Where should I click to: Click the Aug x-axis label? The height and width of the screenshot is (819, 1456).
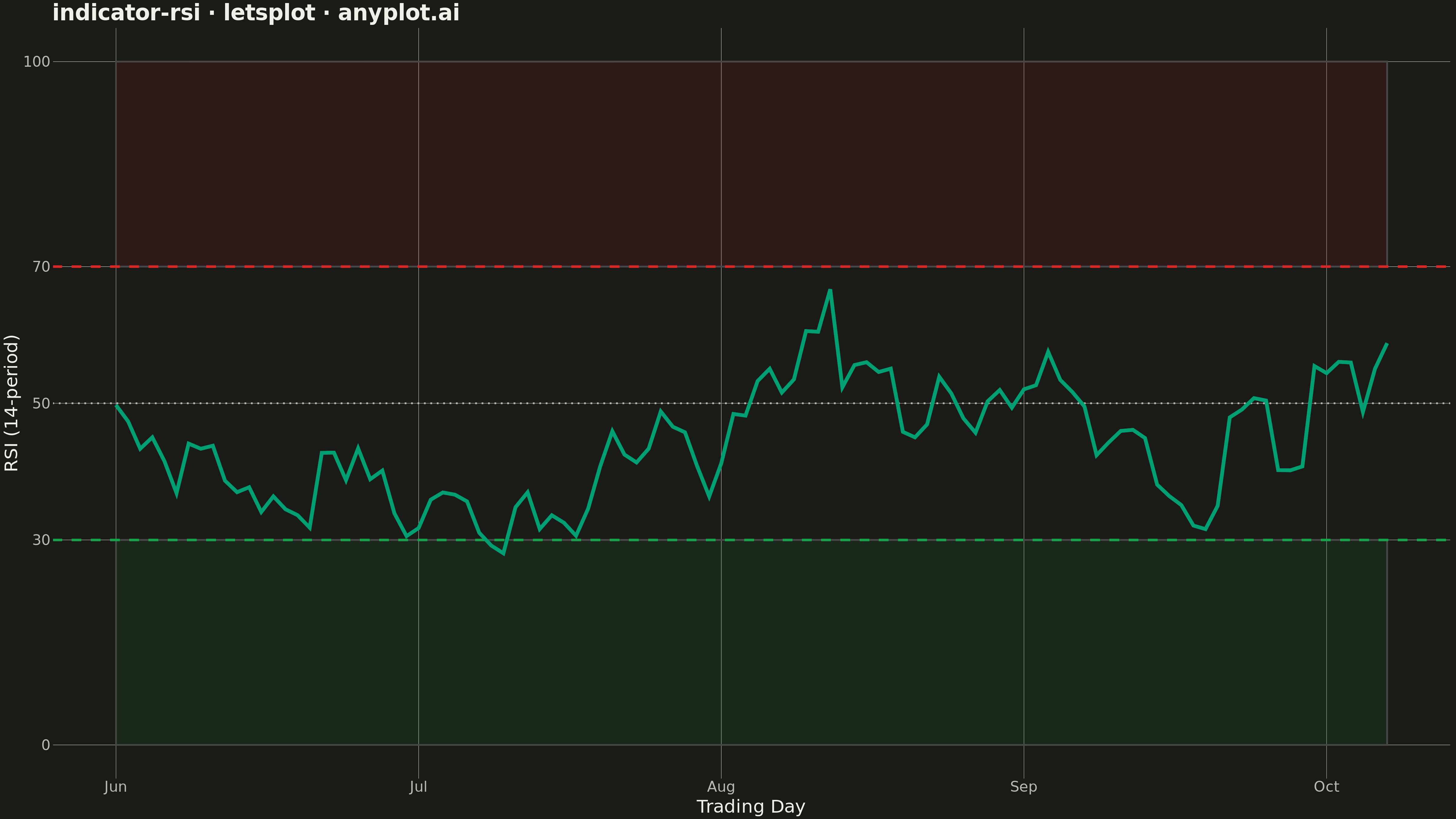pyautogui.click(x=721, y=786)
